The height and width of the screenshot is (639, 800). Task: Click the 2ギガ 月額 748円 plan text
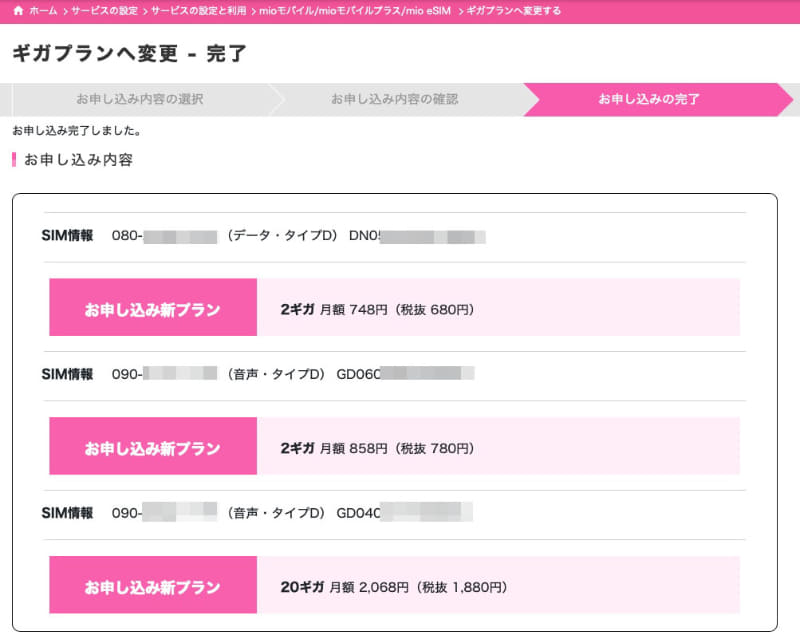(x=377, y=309)
